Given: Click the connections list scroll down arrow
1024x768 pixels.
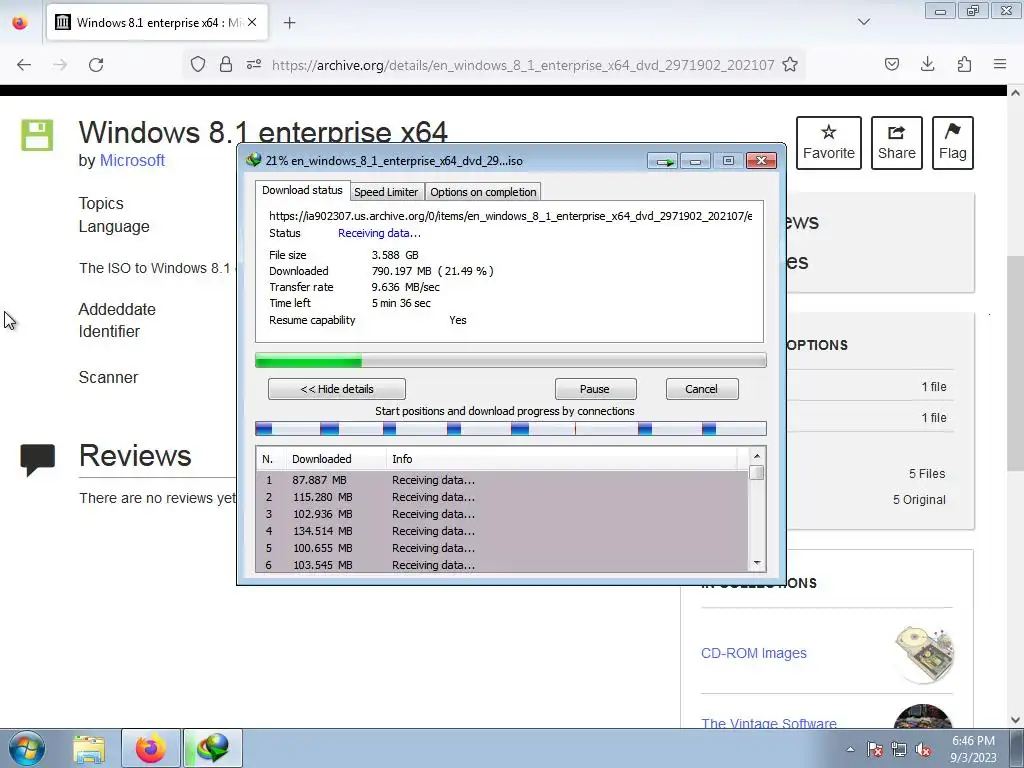Looking at the screenshot, I should tap(757, 563).
